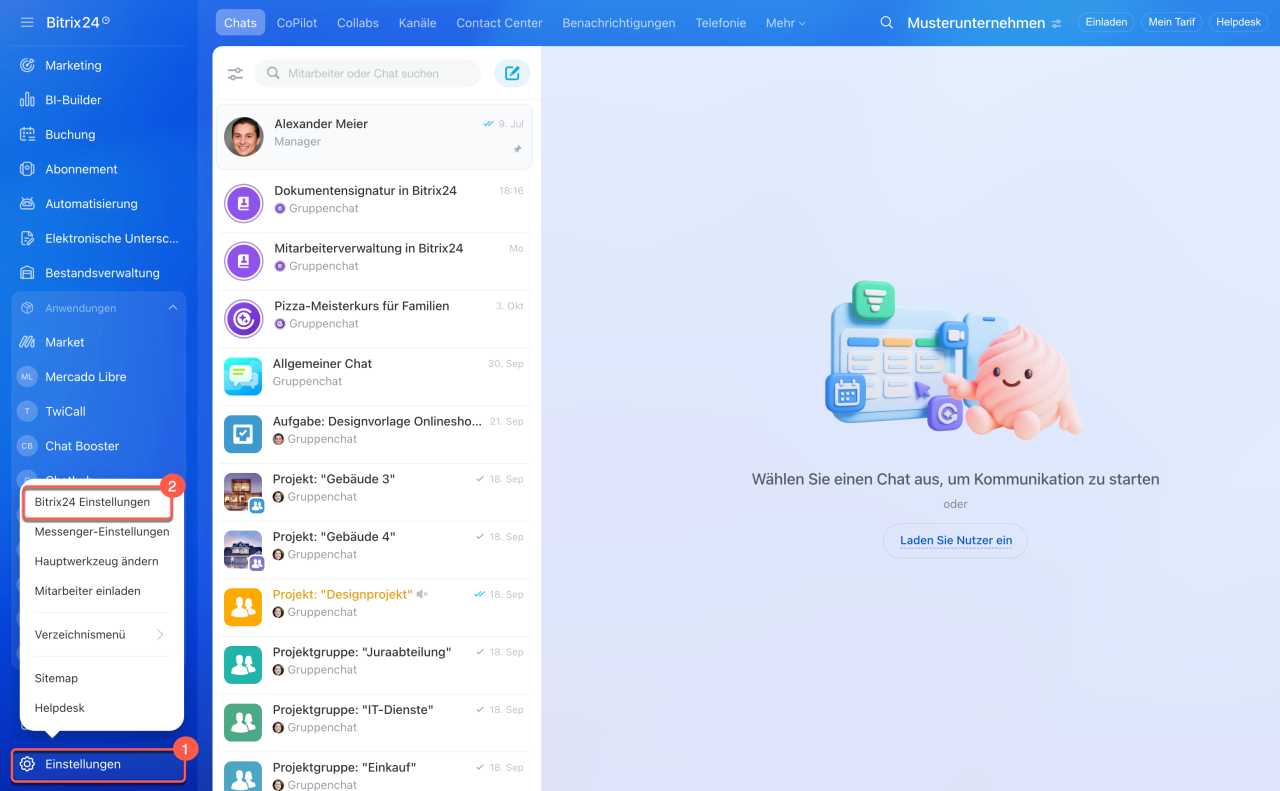Click the Projekt "Gebäude 3" thumbnail
This screenshot has width=1280, height=791.
[x=243, y=492]
